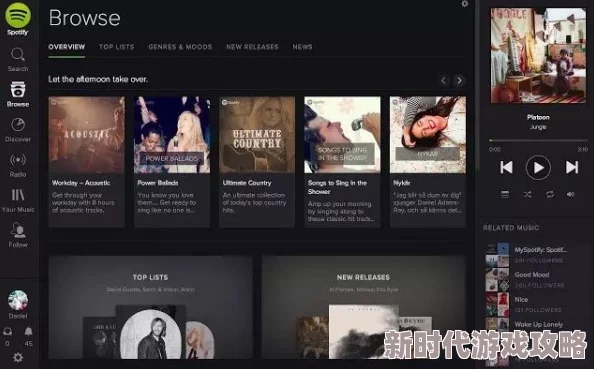This screenshot has height=369, width=594.
Task: Open the New Releases banner
Action: [x=363, y=307]
